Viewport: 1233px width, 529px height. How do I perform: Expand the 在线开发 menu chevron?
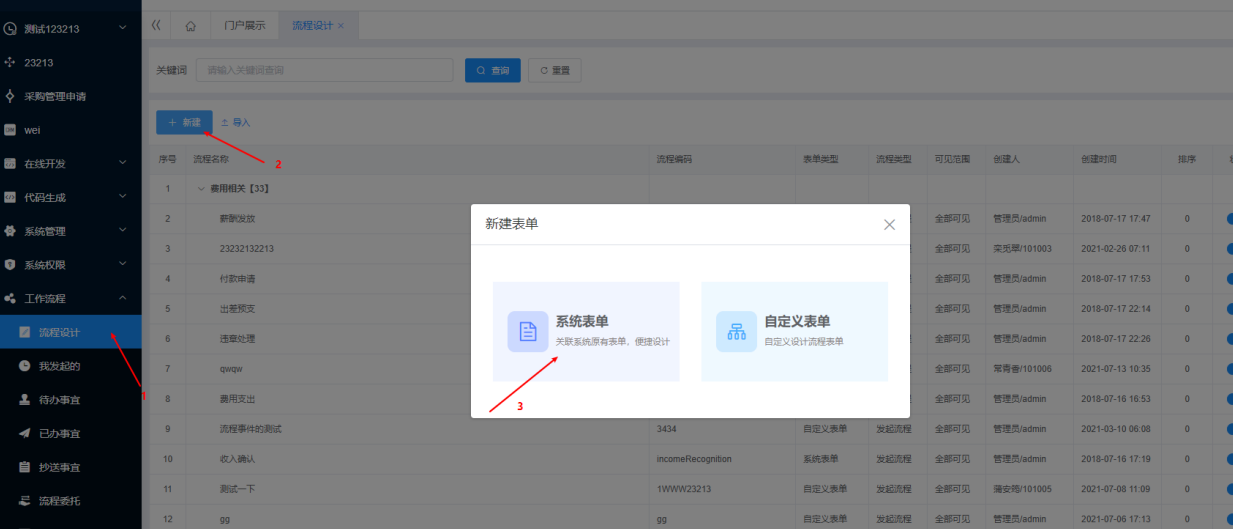point(122,162)
